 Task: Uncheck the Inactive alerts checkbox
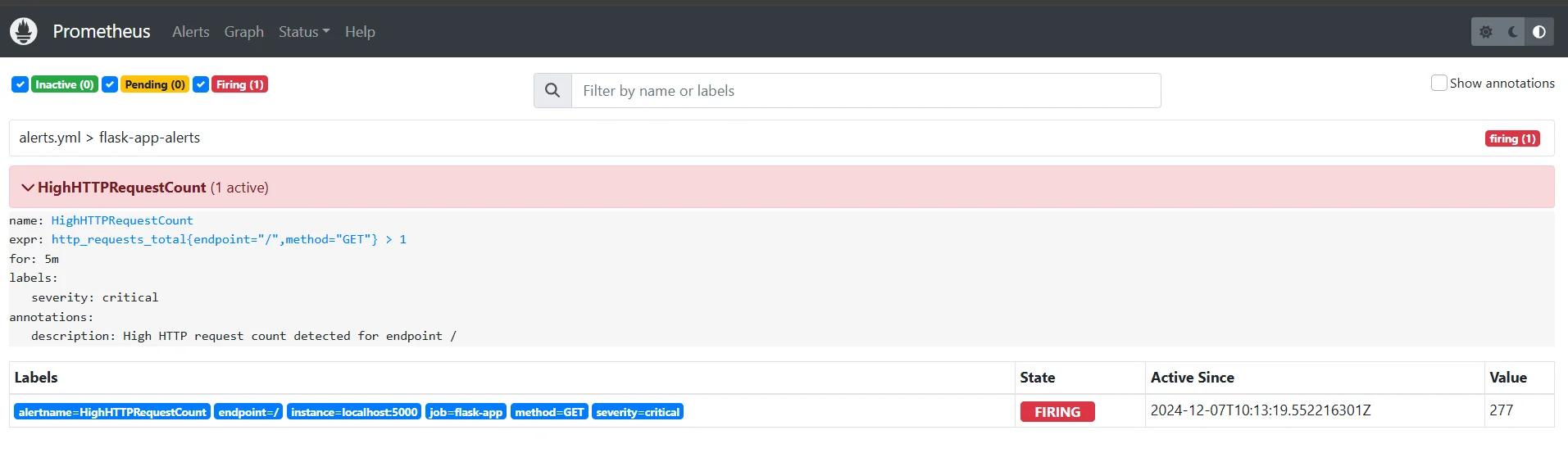coord(20,84)
